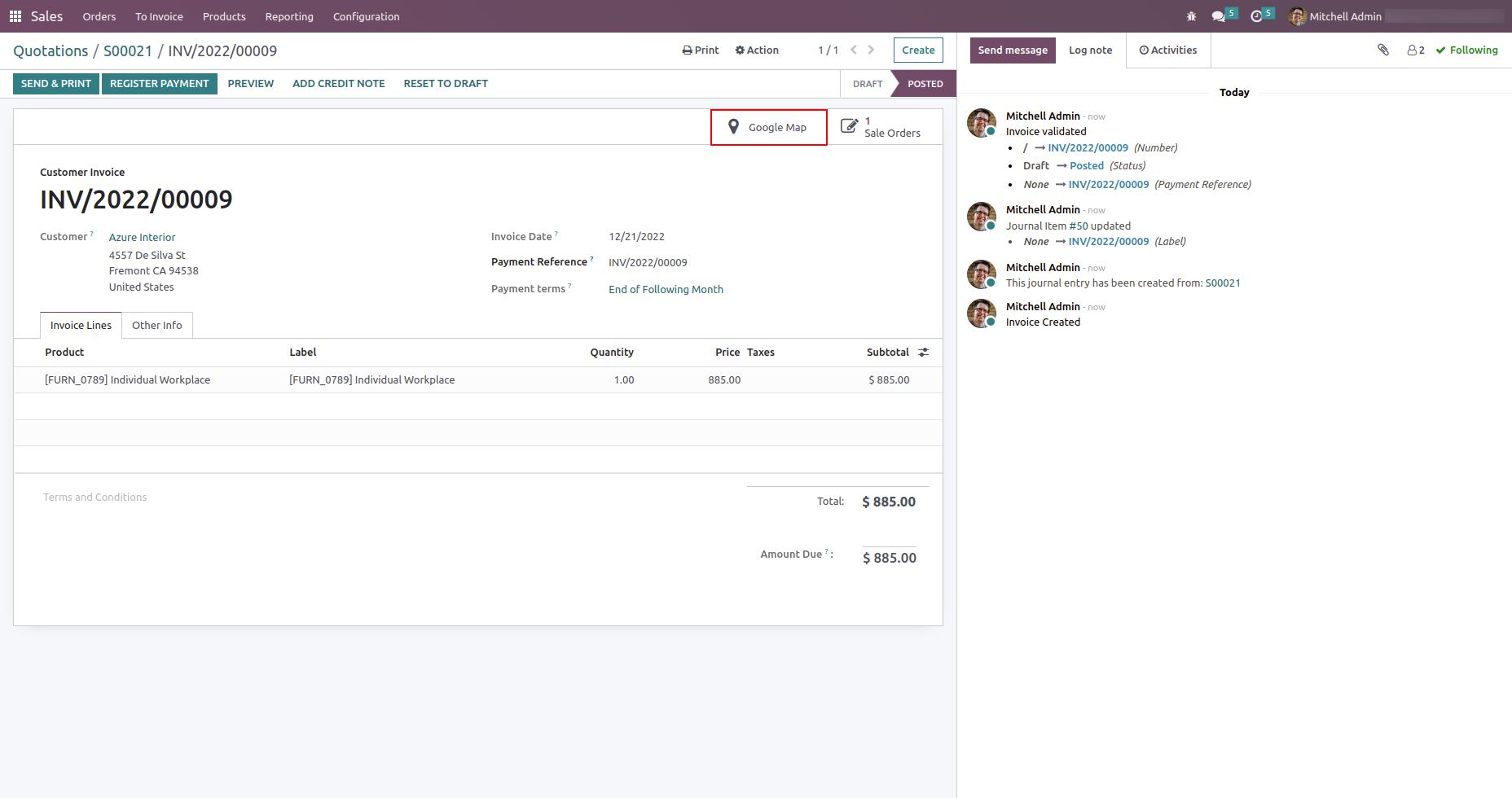Image resolution: width=1512 pixels, height=798 pixels.
Task: Switch to Other Info tab
Action: point(157,325)
